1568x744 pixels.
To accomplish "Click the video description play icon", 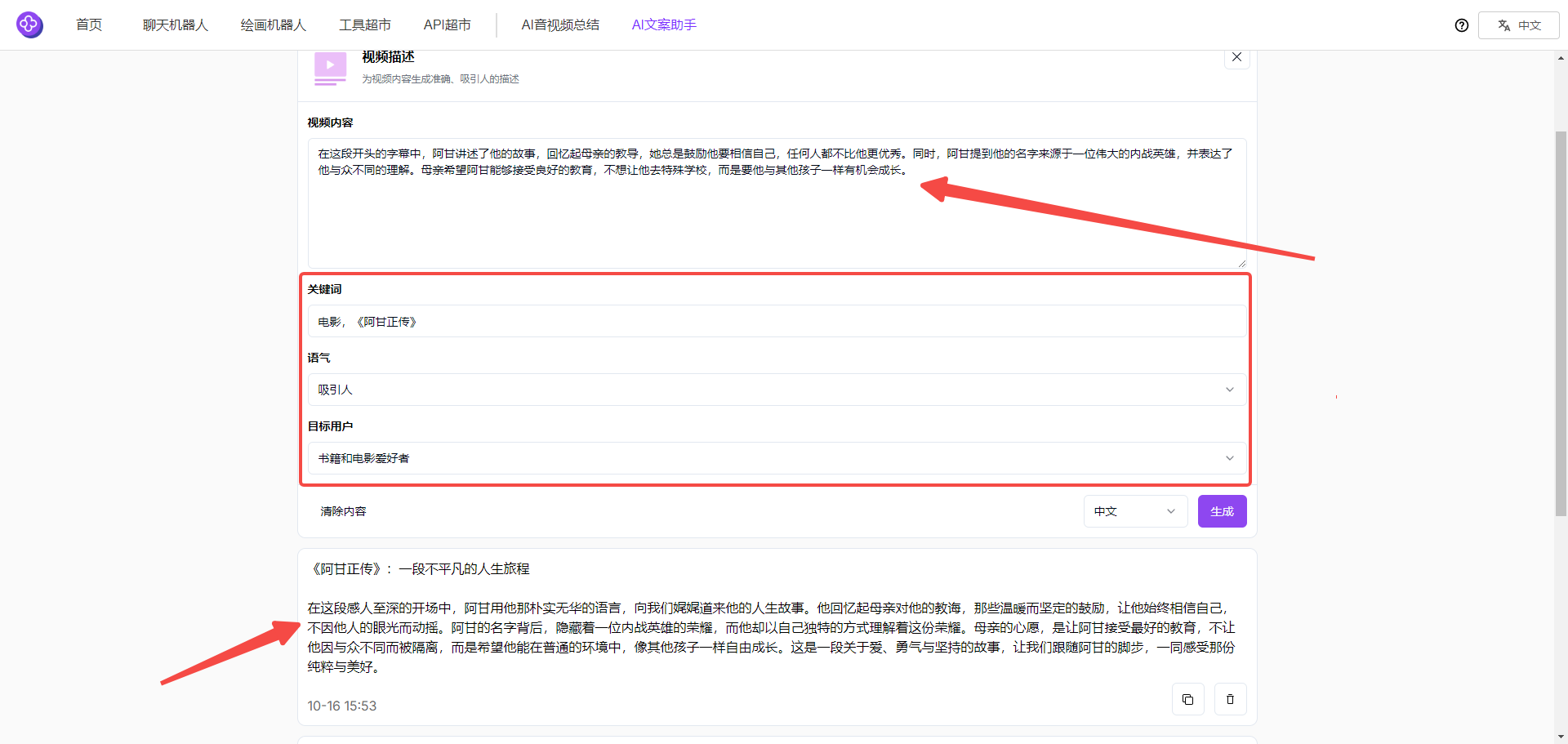I will point(331,67).
